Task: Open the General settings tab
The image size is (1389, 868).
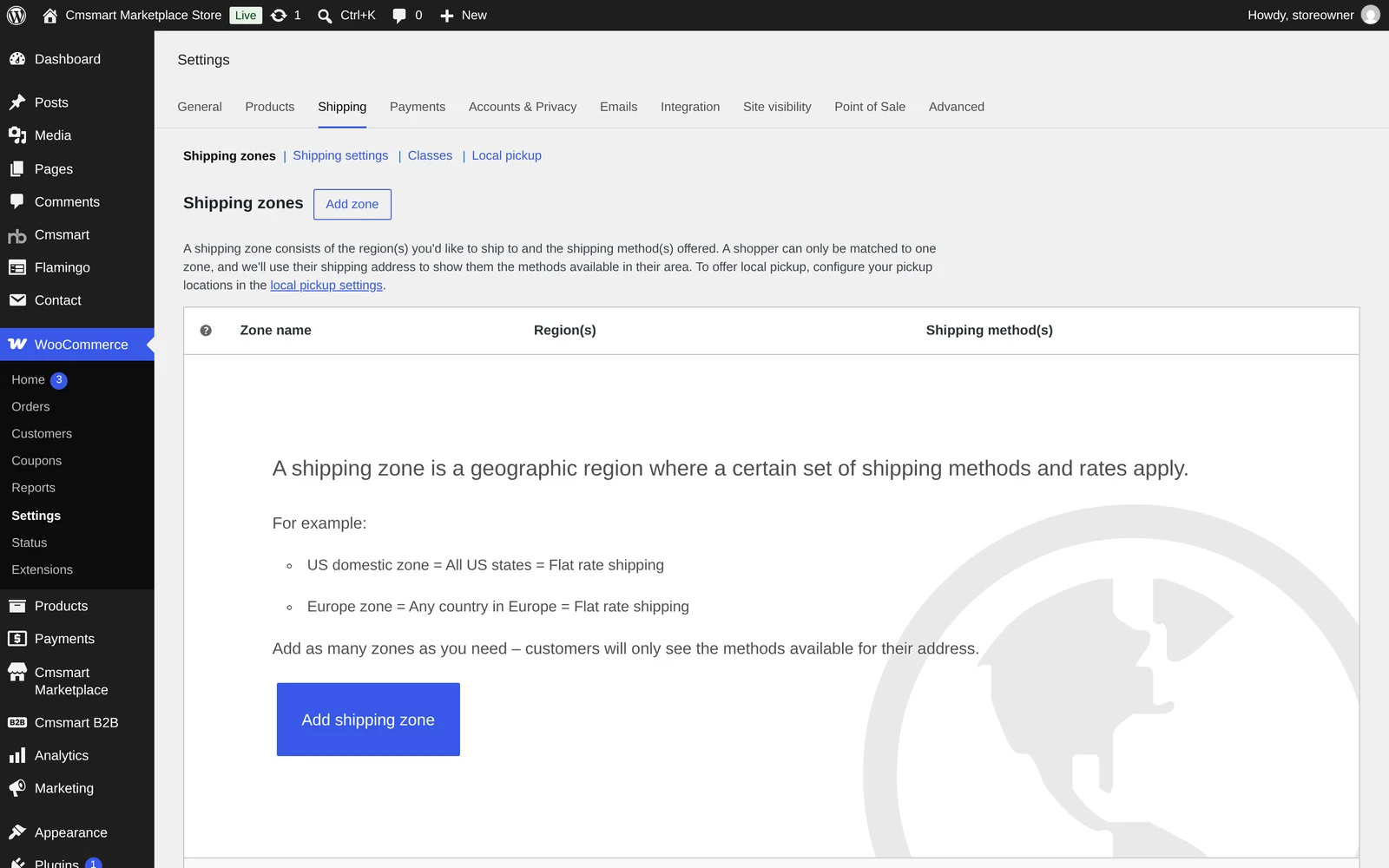Action: click(x=200, y=107)
